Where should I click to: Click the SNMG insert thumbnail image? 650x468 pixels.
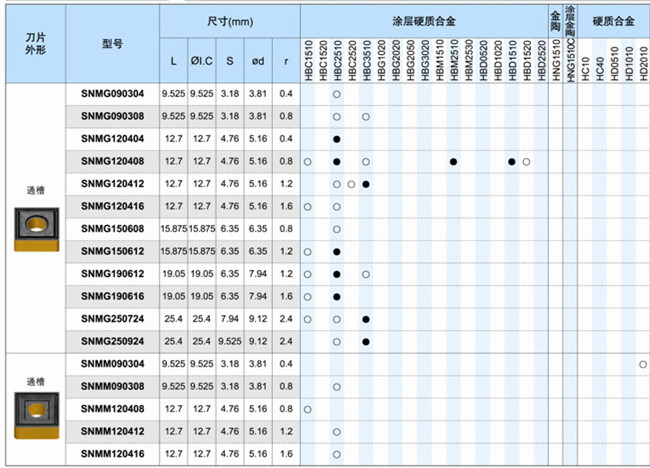tap(35, 227)
